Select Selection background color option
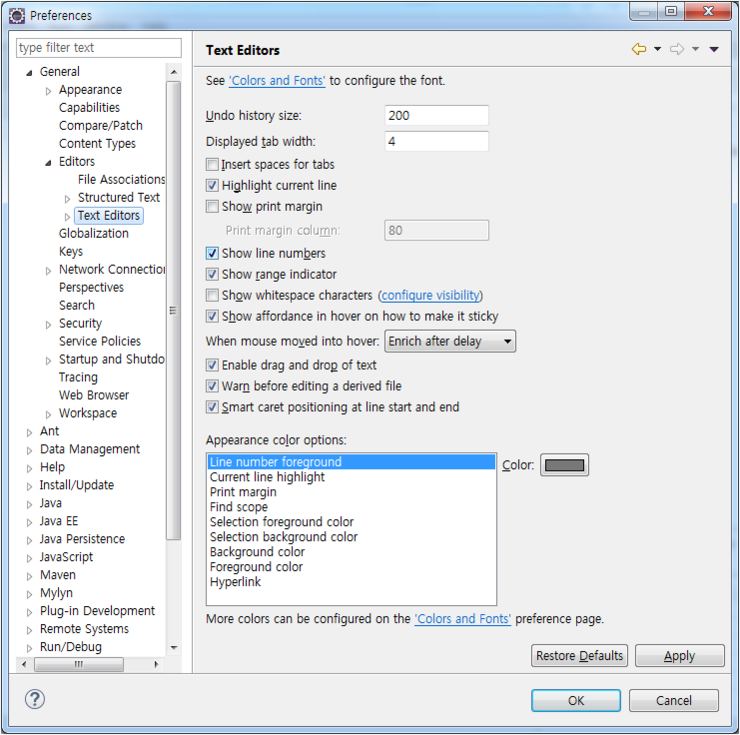 click(352, 537)
